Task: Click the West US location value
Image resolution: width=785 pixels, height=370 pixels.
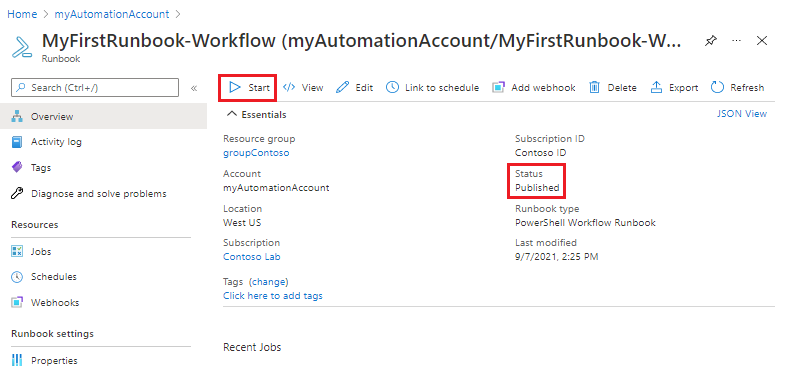Action: (242, 223)
